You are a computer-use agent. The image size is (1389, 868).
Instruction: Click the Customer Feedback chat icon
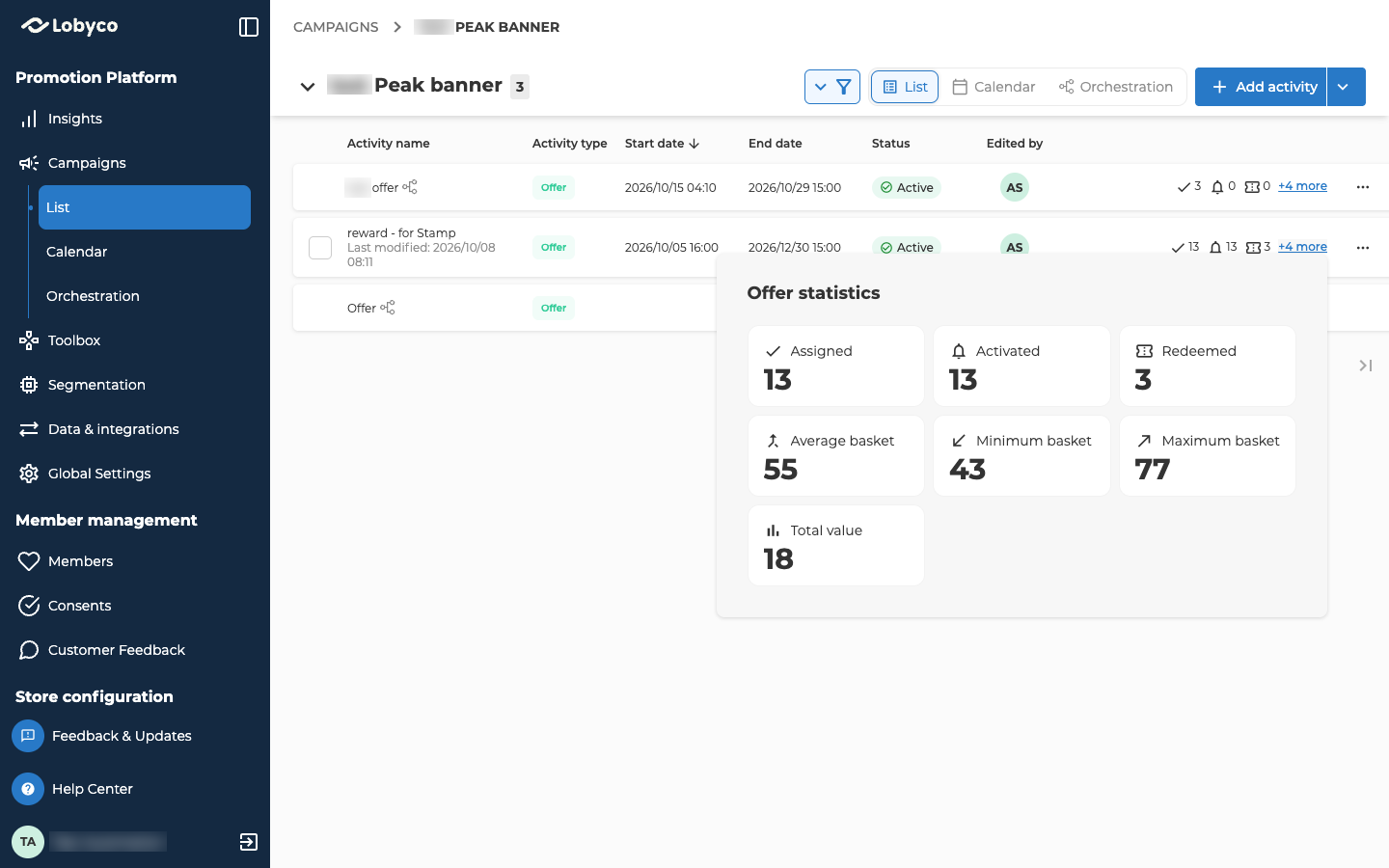coord(29,650)
